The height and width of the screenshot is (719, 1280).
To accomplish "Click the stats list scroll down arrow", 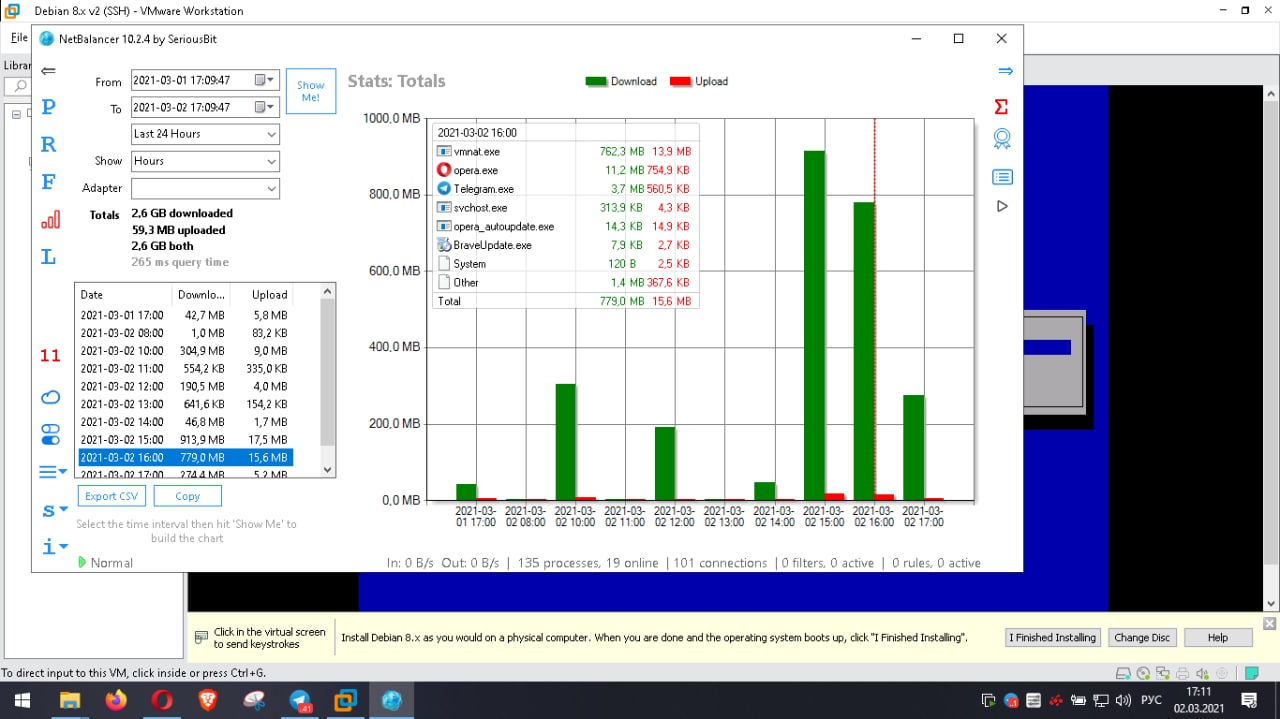I will pyautogui.click(x=328, y=469).
